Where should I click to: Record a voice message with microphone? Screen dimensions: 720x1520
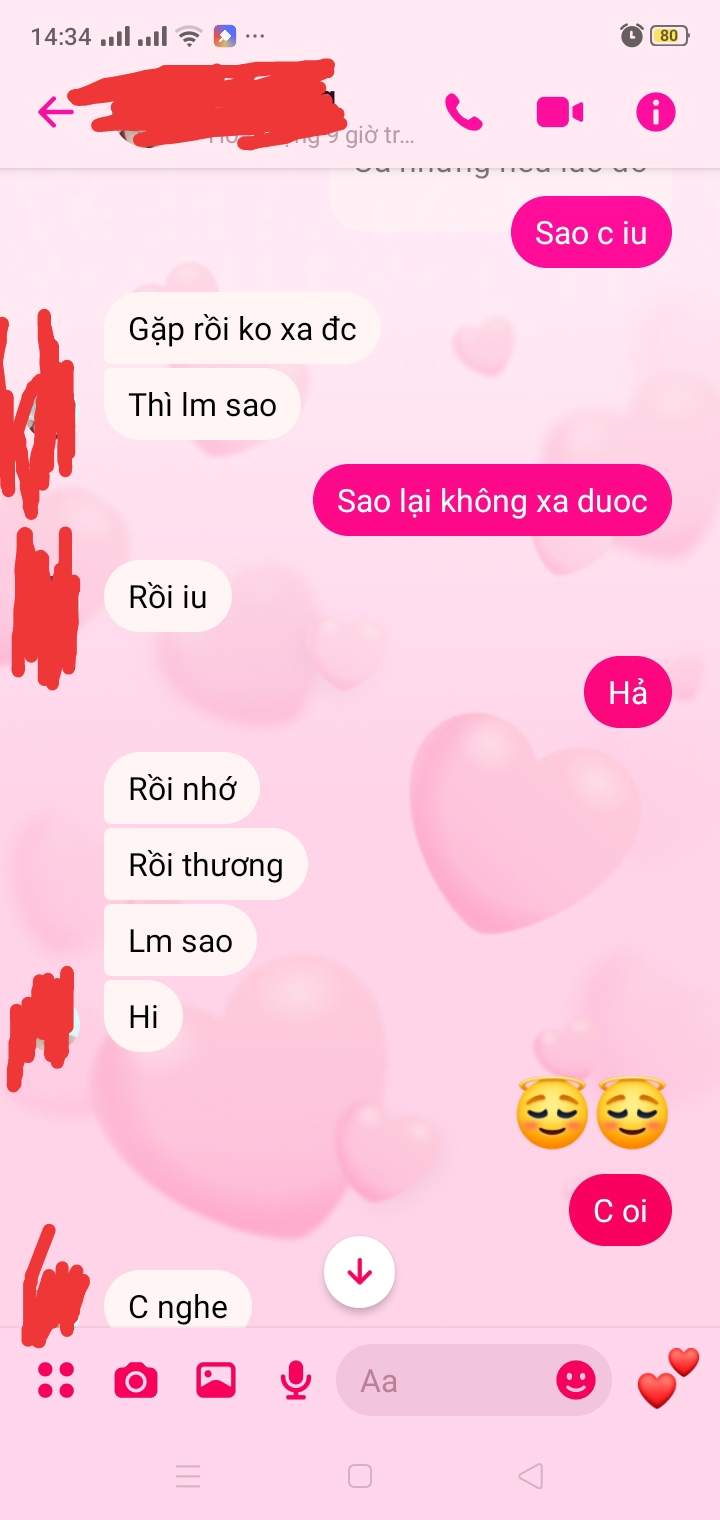tap(295, 1381)
